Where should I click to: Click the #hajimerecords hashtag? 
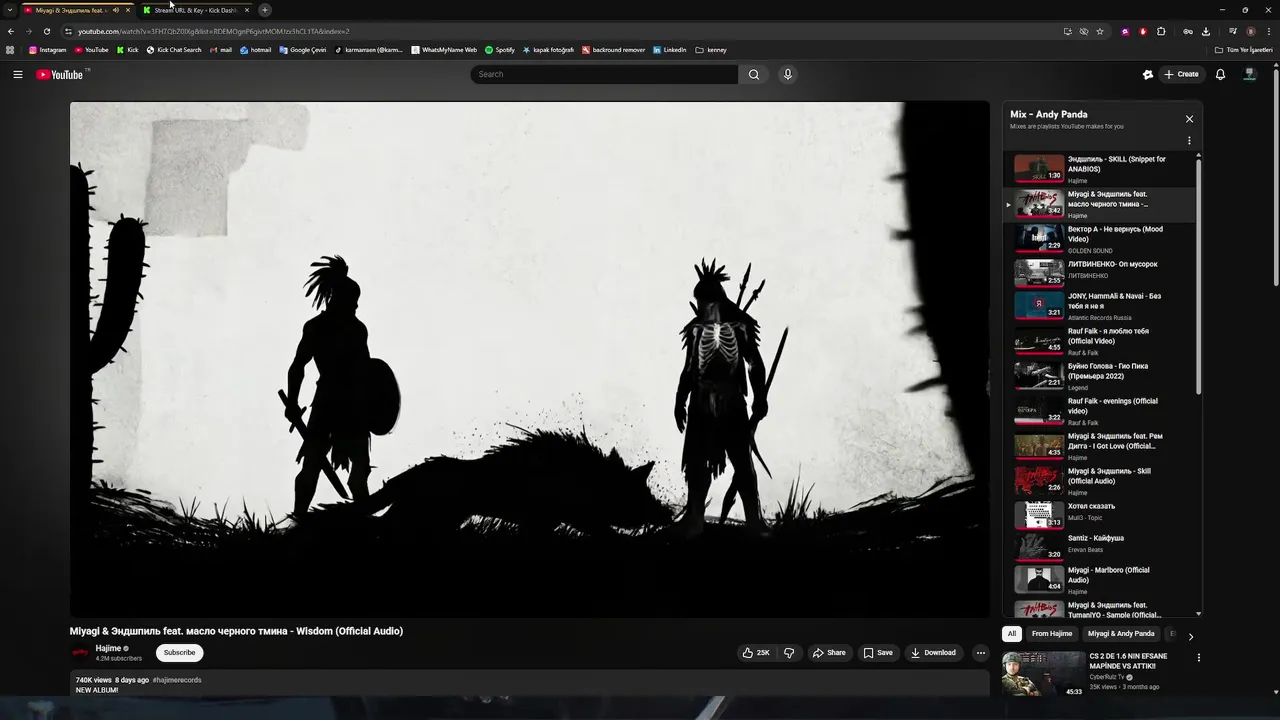click(x=177, y=680)
